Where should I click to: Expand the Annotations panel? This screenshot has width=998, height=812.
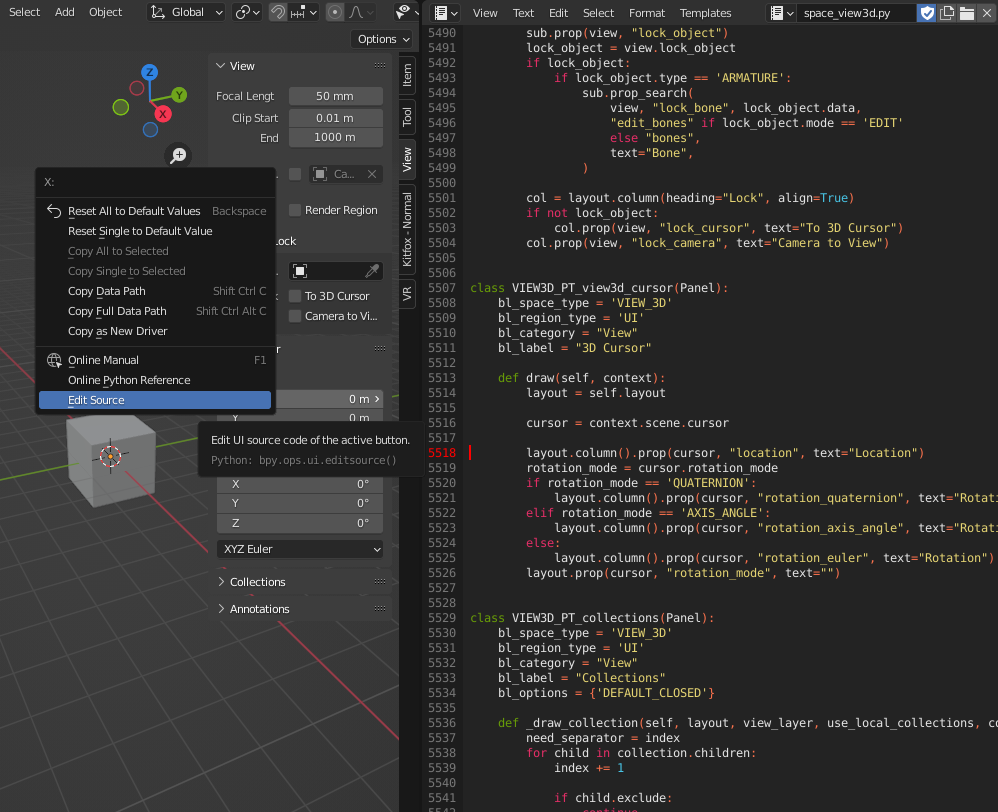tap(221, 608)
